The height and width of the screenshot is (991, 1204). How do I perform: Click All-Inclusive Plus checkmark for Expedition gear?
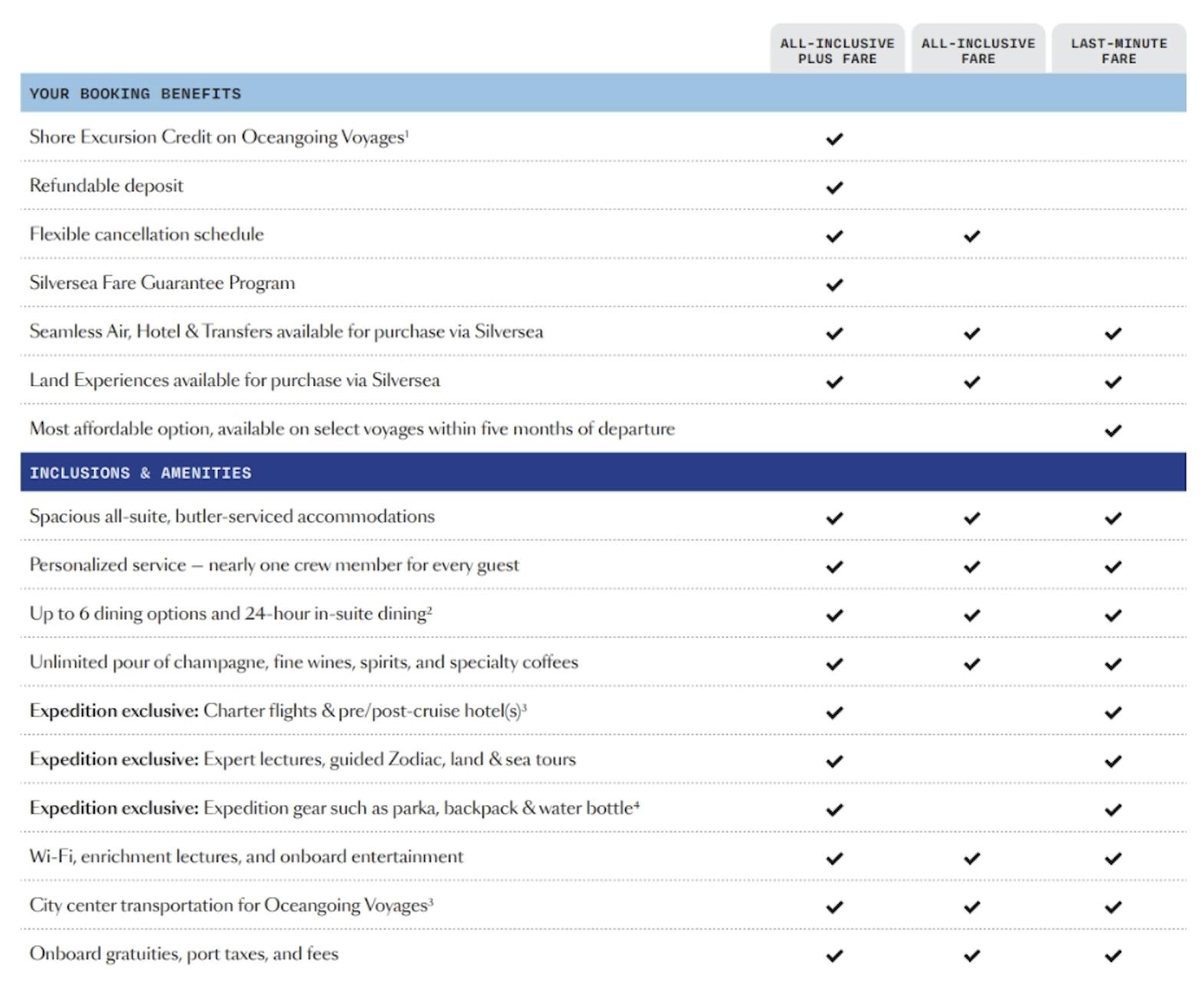(834, 810)
